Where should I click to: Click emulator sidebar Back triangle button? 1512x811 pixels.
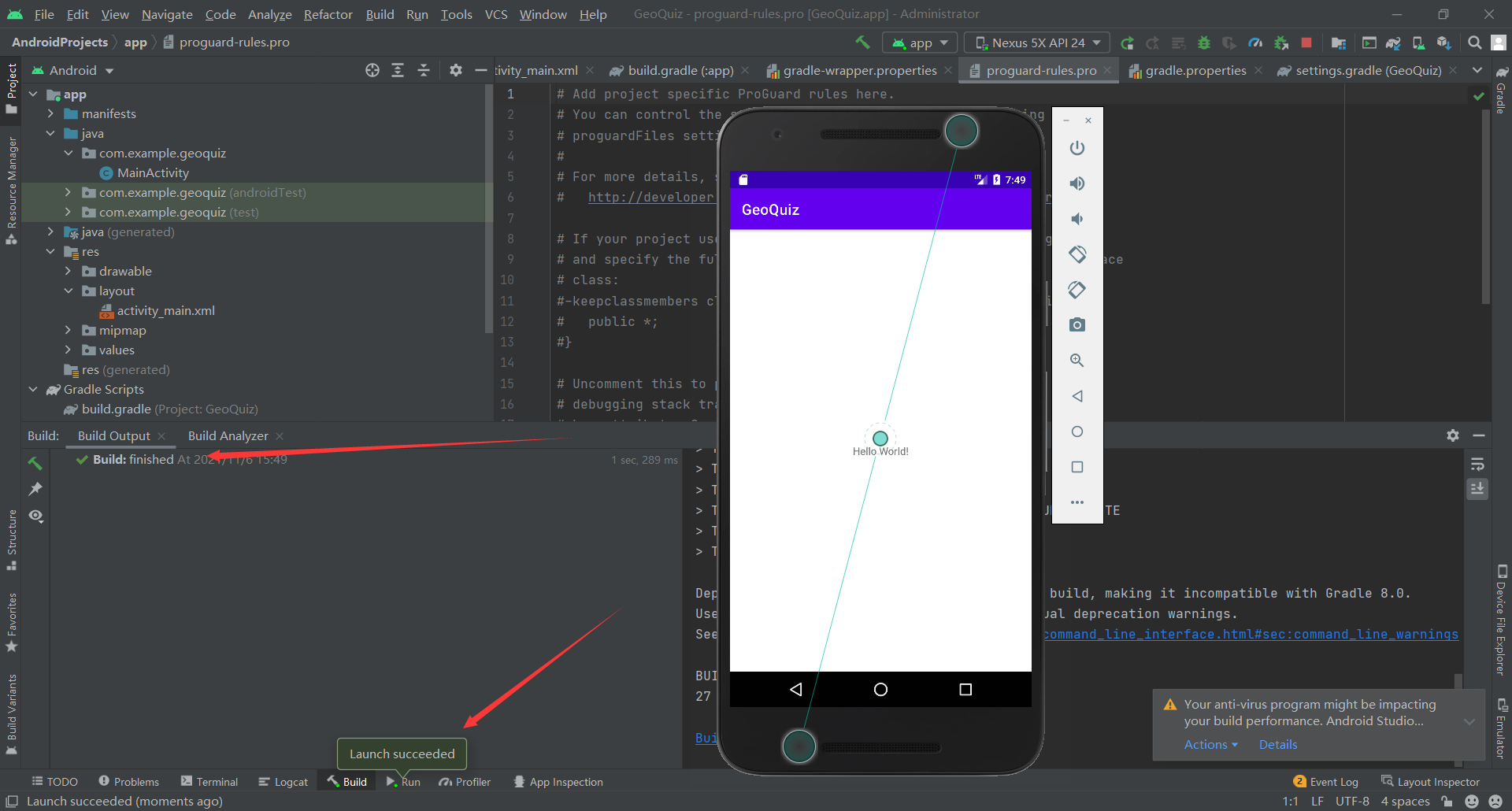pyautogui.click(x=1077, y=396)
